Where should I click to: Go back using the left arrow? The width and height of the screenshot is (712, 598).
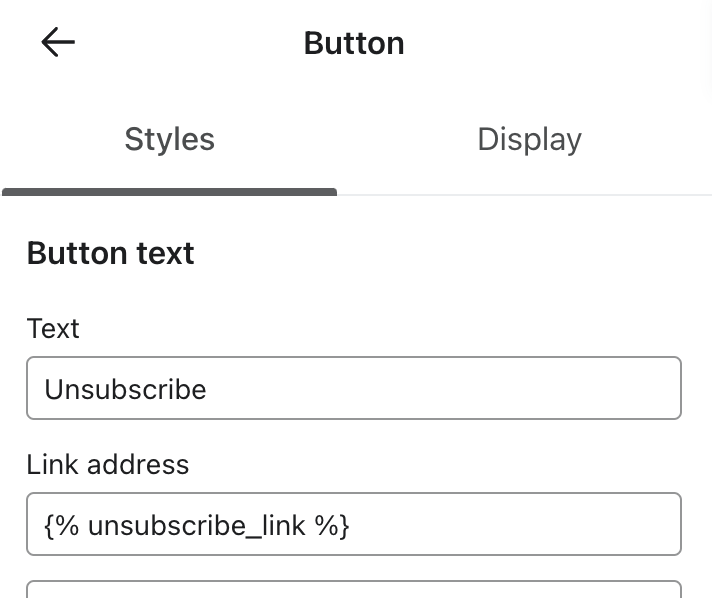click(x=58, y=42)
